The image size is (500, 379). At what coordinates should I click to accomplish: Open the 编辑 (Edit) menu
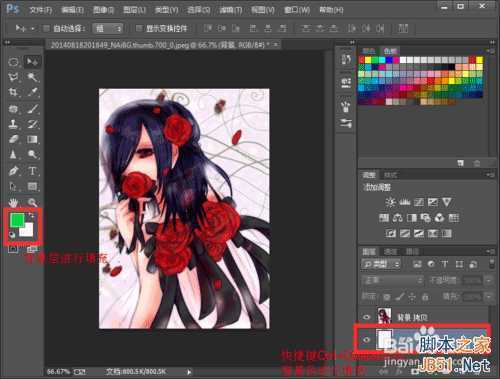(72, 10)
